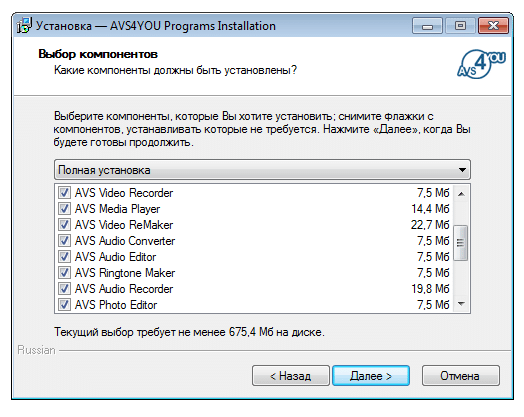Click the component list scroll up arrow
The width and height of the screenshot is (524, 417).
coord(462,194)
